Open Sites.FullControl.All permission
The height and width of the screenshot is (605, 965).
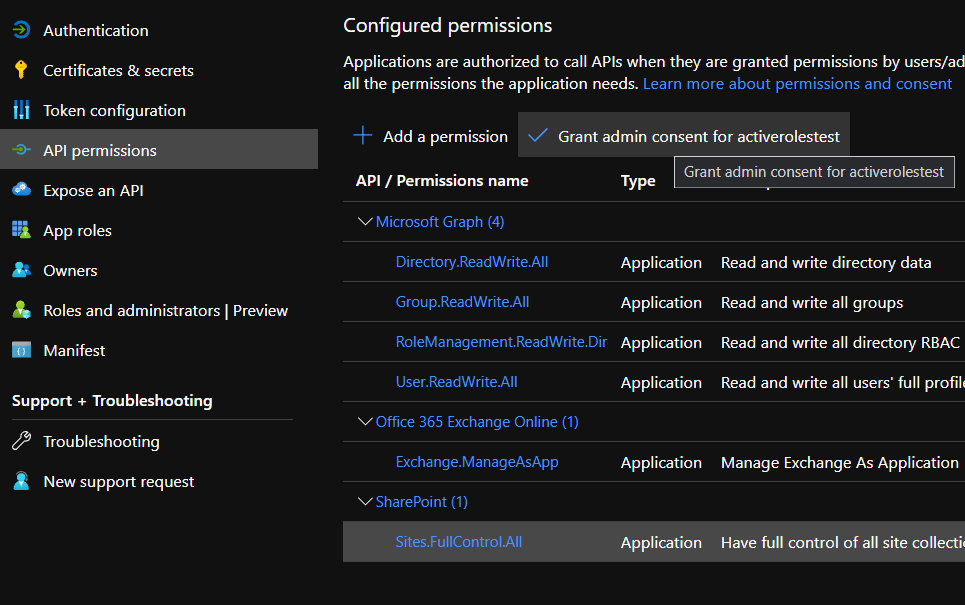(x=458, y=542)
